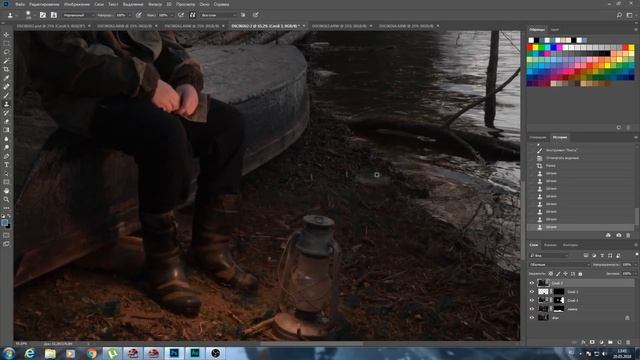Open Layers panel blend mode dropdown
Screen dimensions: 640x360
(560, 264)
